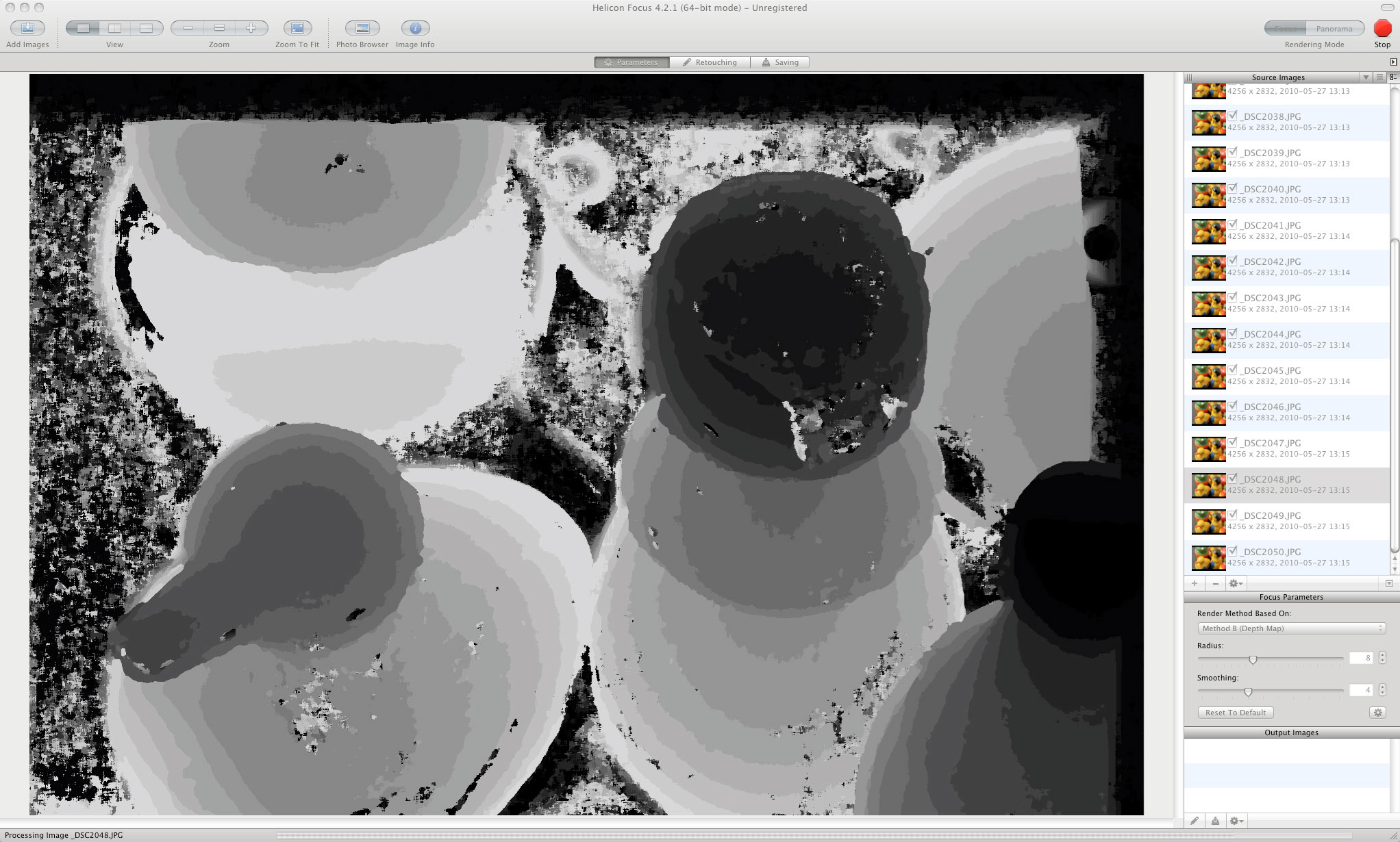This screenshot has width=1400, height=842.
Task: Open the source images gear action menu
Action: tap(1236, 583)
